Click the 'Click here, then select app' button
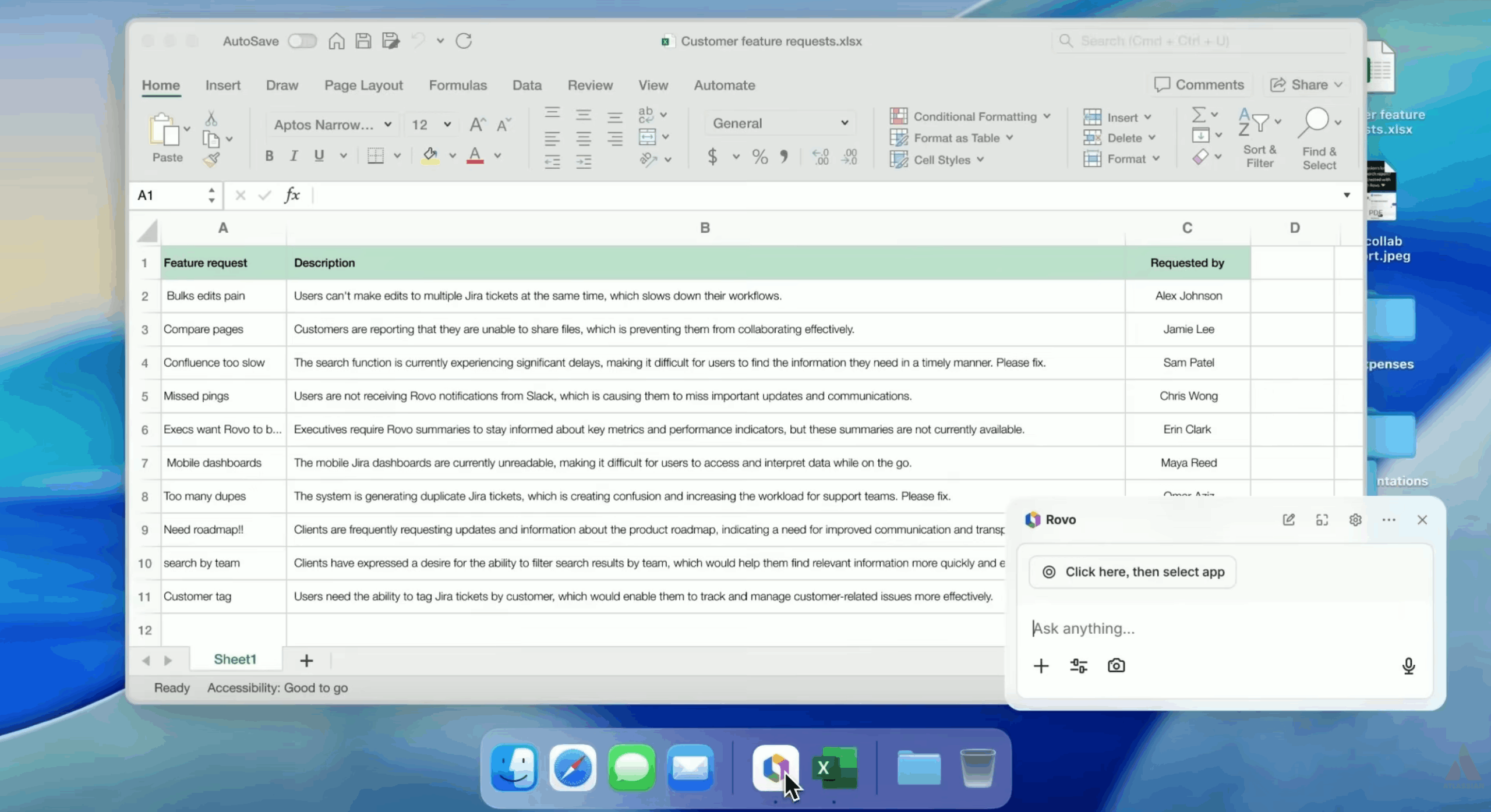 (1132, 572)
